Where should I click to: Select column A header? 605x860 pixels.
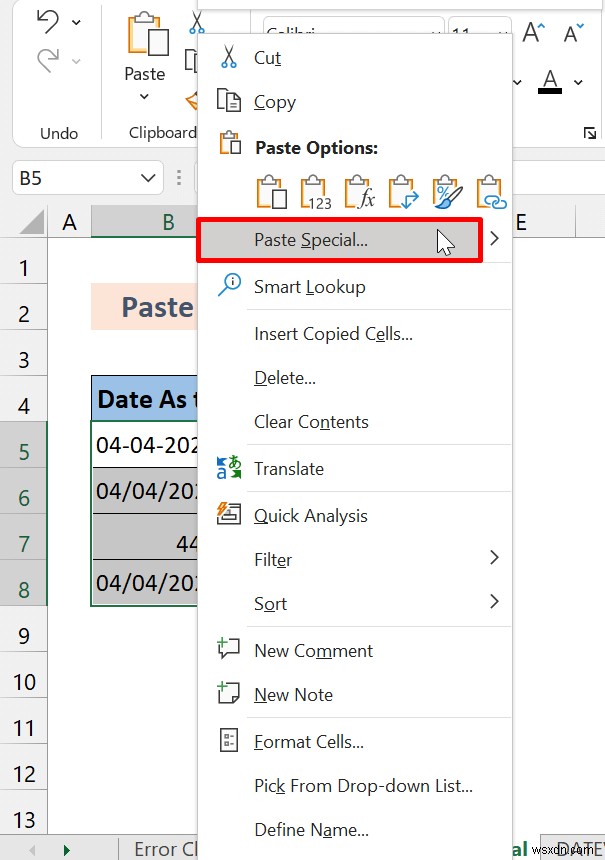pyautogui.click(x=70, y=222)
